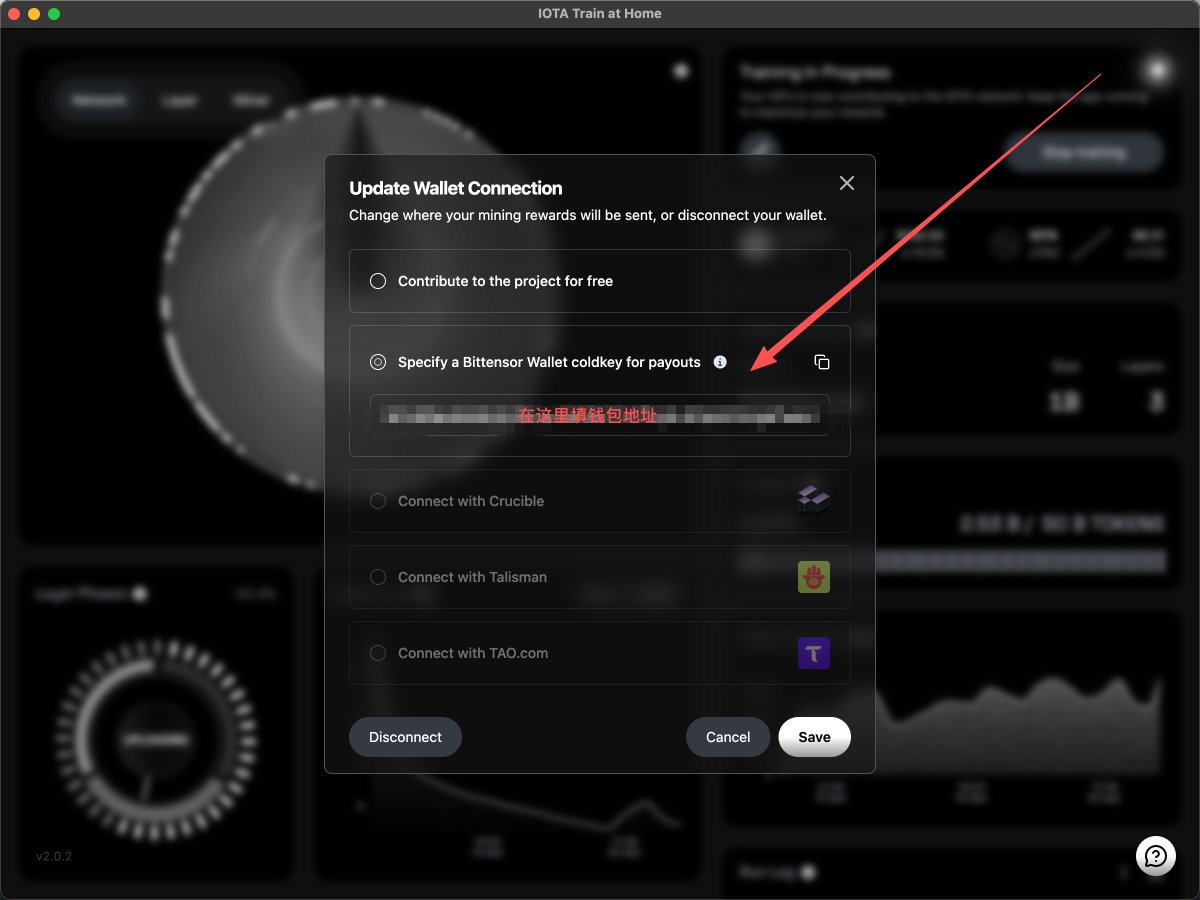Screen dimensions: 1200x900
Task: Select the Connect with Crucible radio option
Action: 378,501
